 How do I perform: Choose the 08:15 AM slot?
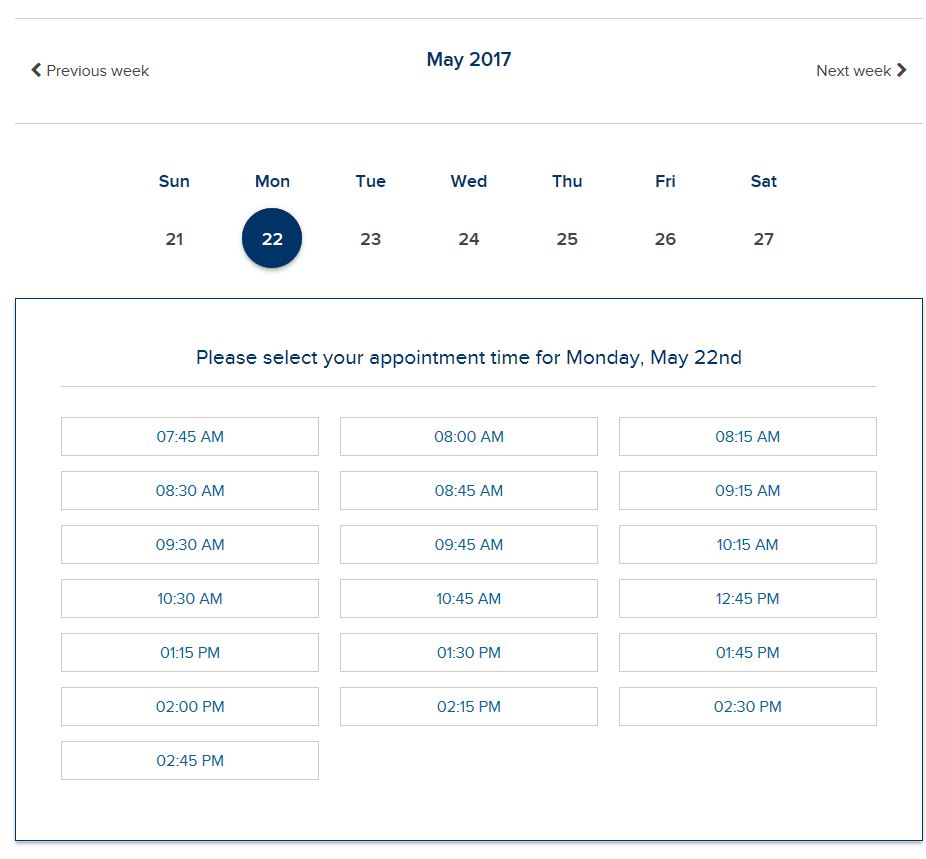[x=748, y=436]
